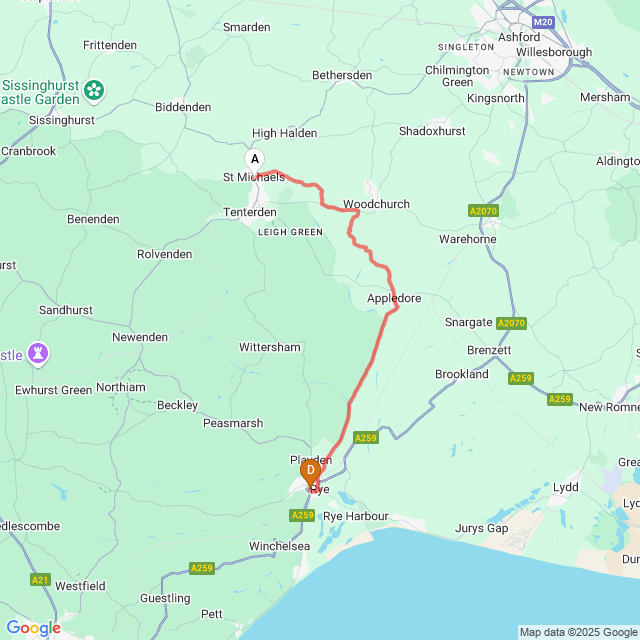Click the Brookland village label
This screenshot has width=640, height=640.
462,374
